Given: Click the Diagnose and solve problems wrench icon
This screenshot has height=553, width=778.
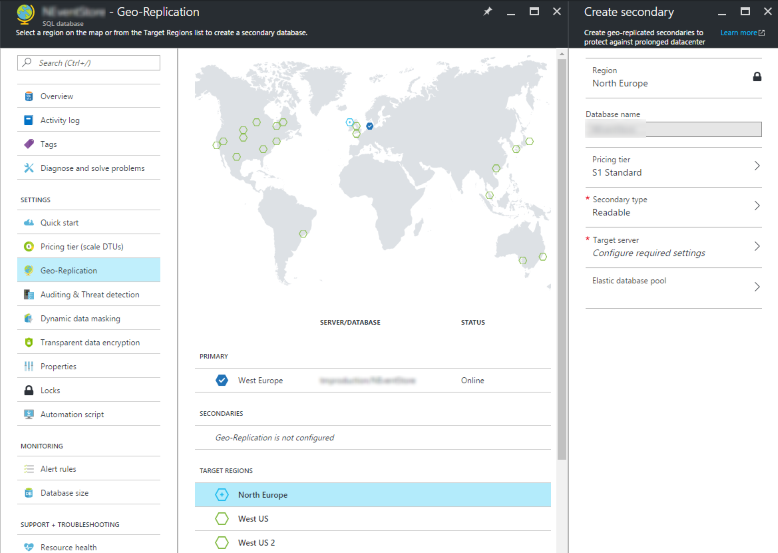Looking at the screenshot, I should 29,168.
